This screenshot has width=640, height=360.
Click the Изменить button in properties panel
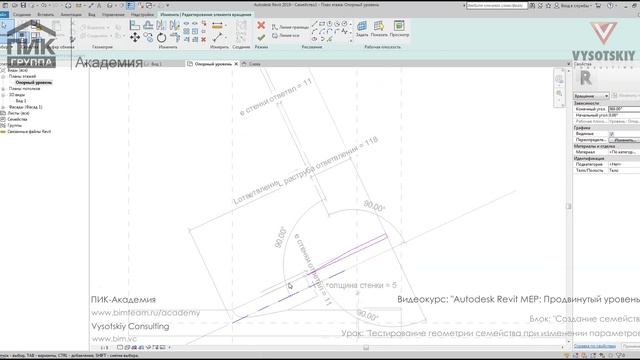coord(624,140)
